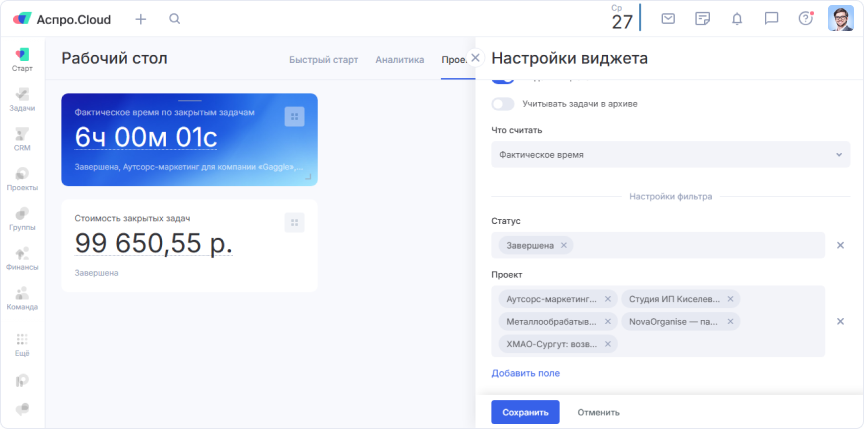
Task: Click the Аспро.Cloud logo
Action: [x=62, y=19]
